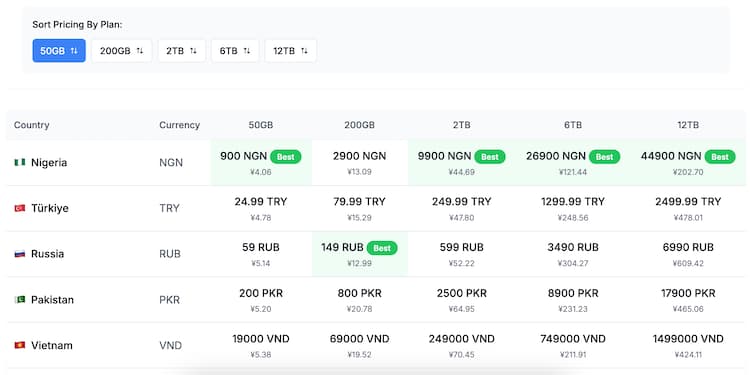Click the Pakistan flag icon

20,300
